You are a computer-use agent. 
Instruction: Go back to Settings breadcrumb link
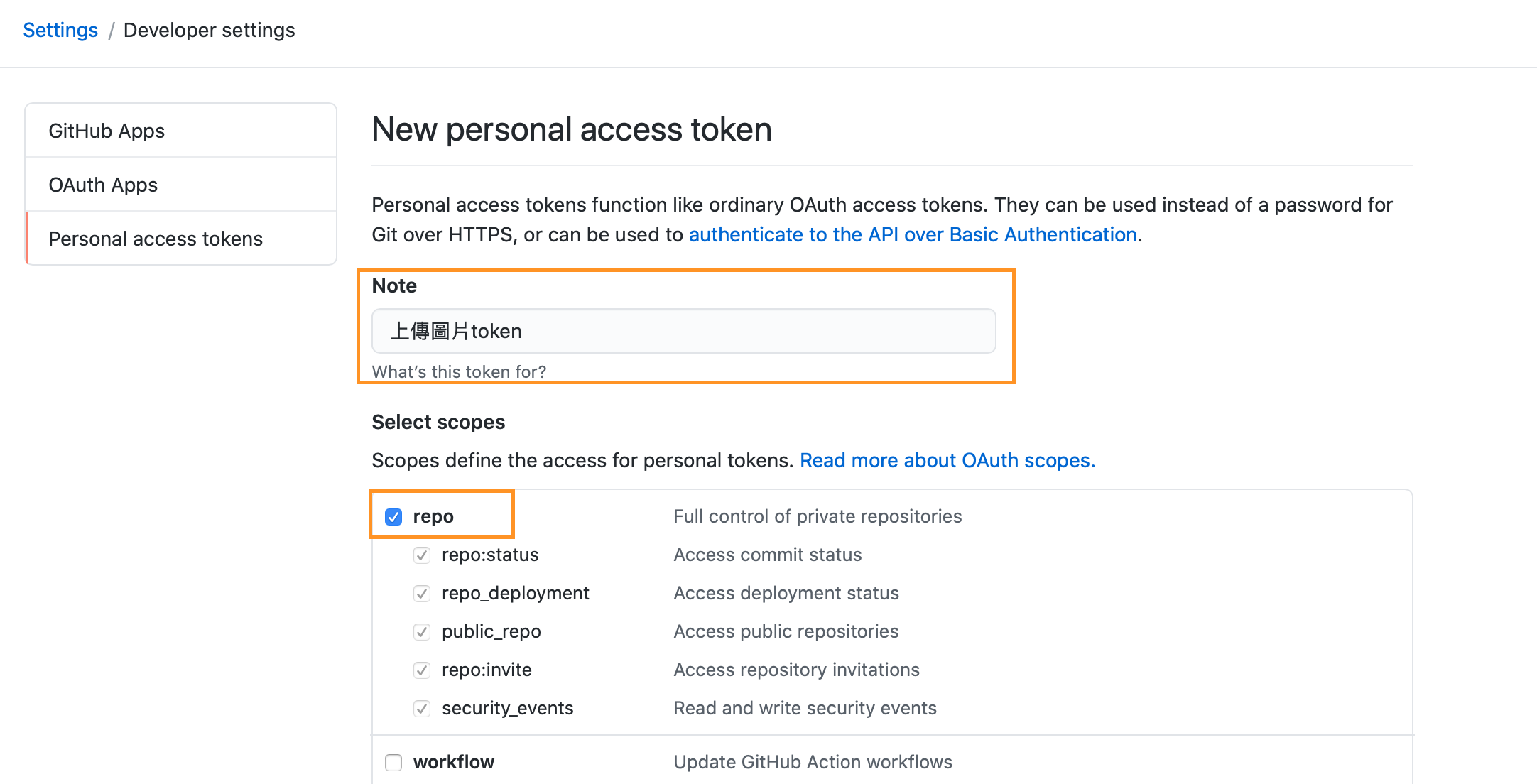[60, 30]
